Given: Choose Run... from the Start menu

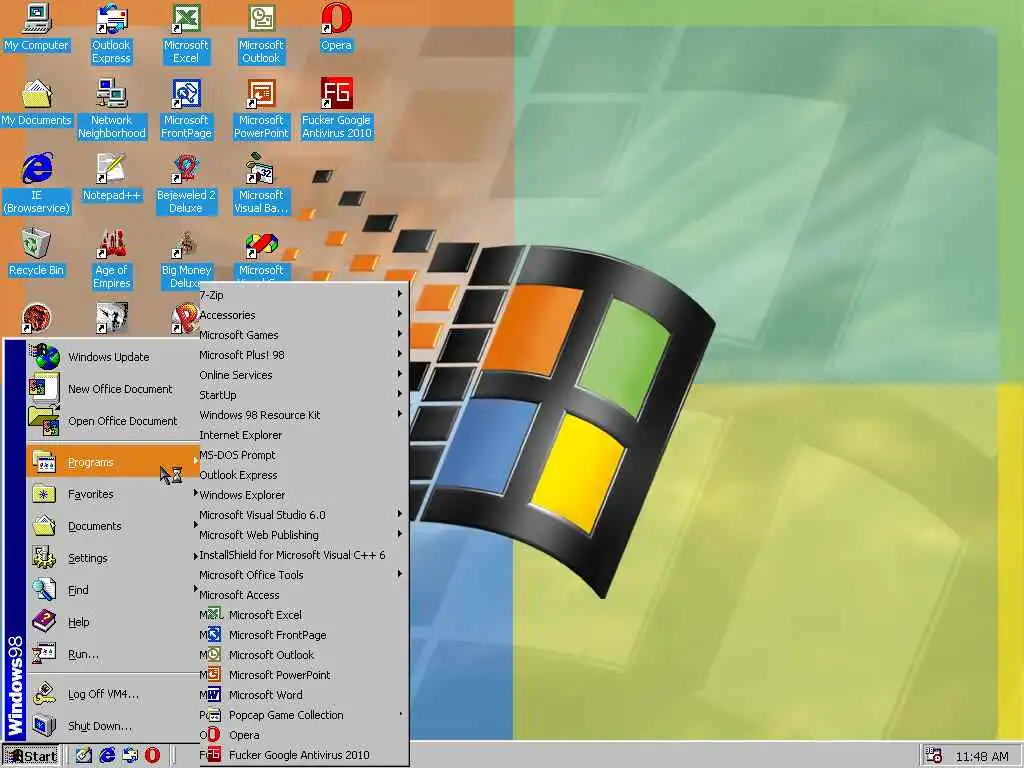Looking at the screenshot, I should click(113, 654).
